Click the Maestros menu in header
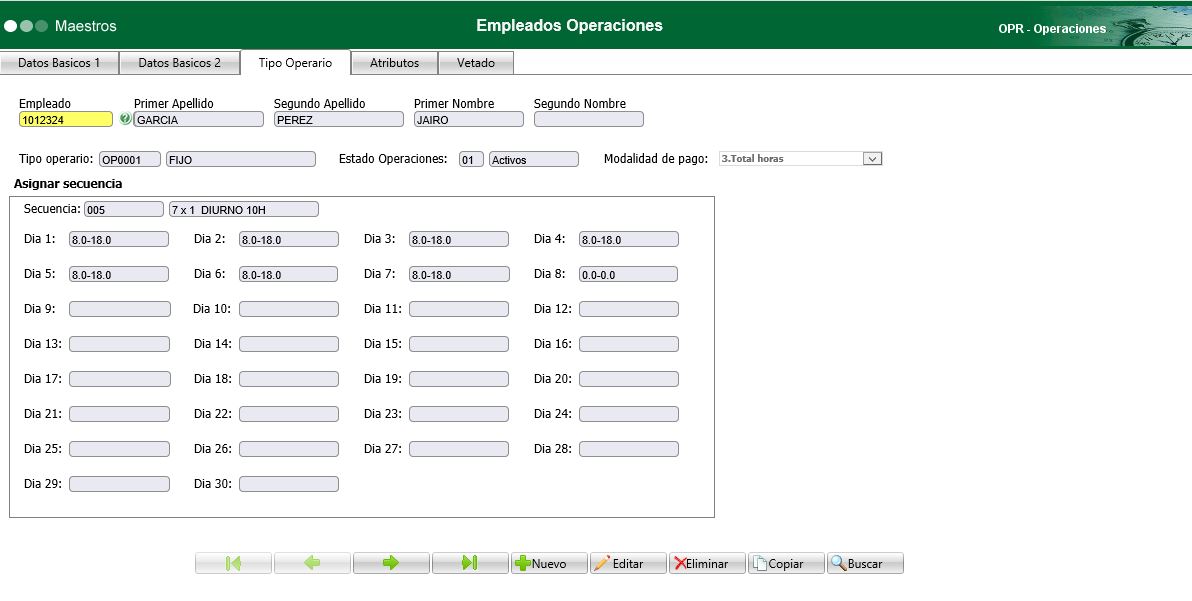Screen dimensions: 1192x601 [x=86, y=26]
